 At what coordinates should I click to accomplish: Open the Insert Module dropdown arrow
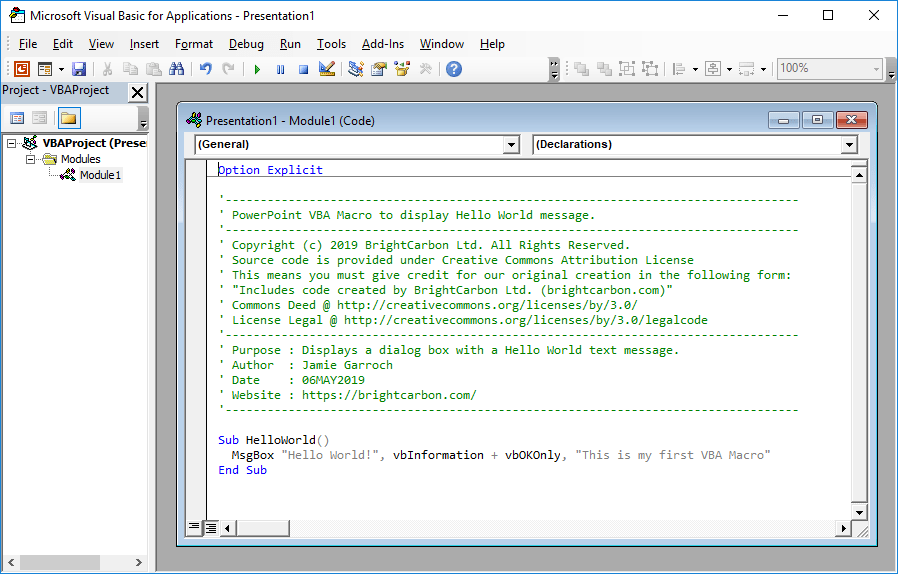click(61, 69)
